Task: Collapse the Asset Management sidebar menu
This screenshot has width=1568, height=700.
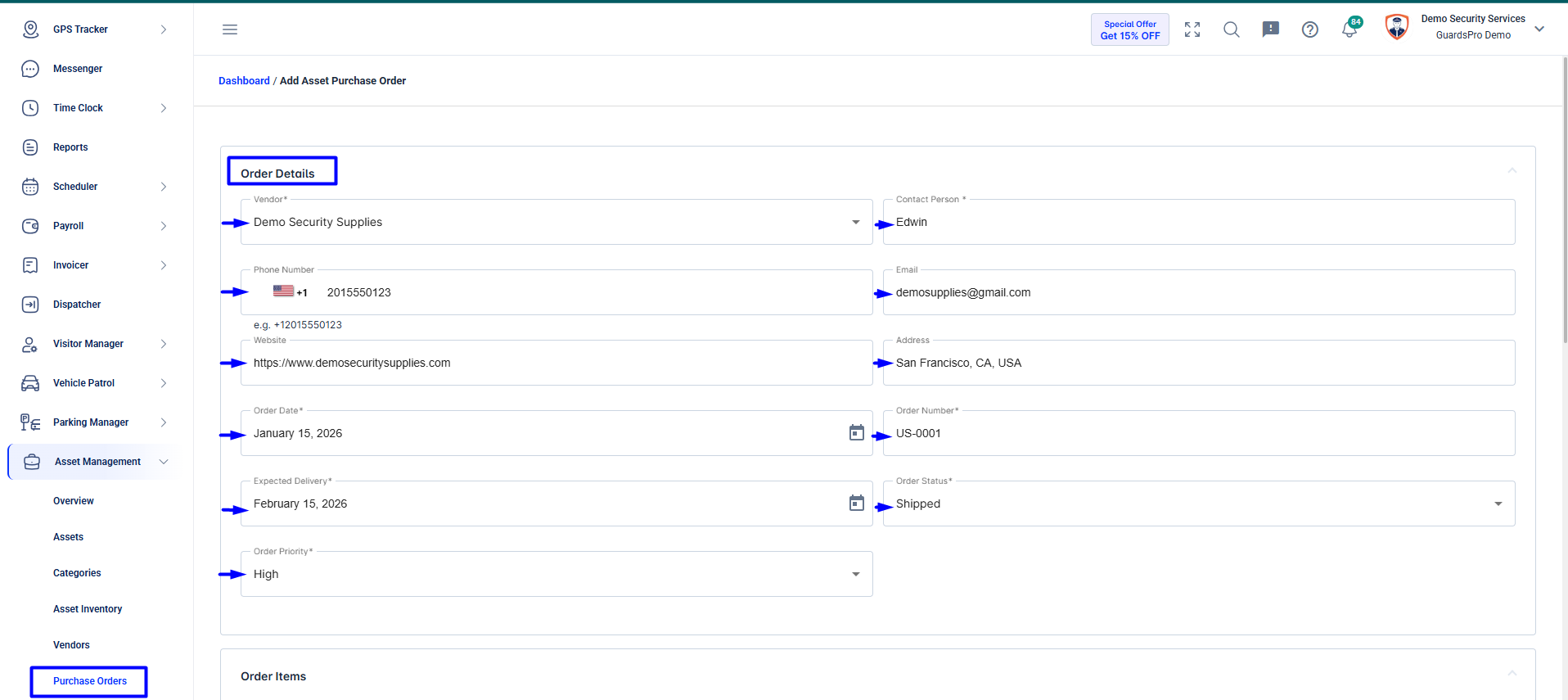Action: tap(92, 462)
